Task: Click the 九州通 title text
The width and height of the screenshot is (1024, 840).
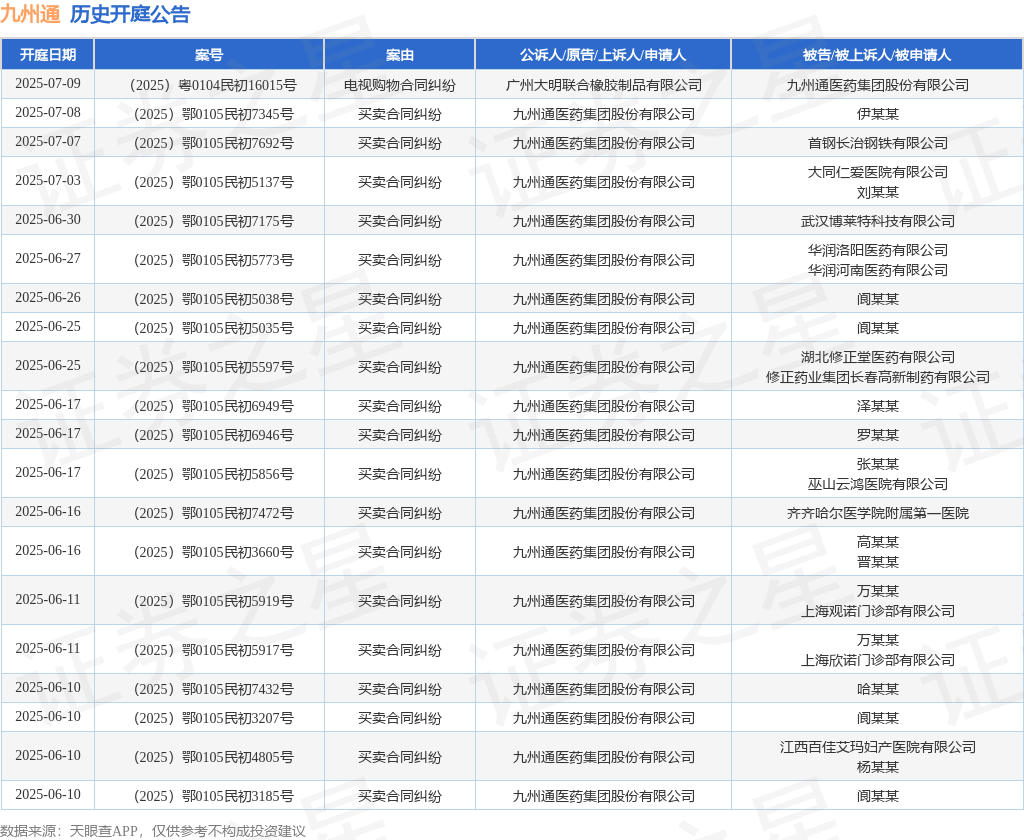Action: coord(31,14)
